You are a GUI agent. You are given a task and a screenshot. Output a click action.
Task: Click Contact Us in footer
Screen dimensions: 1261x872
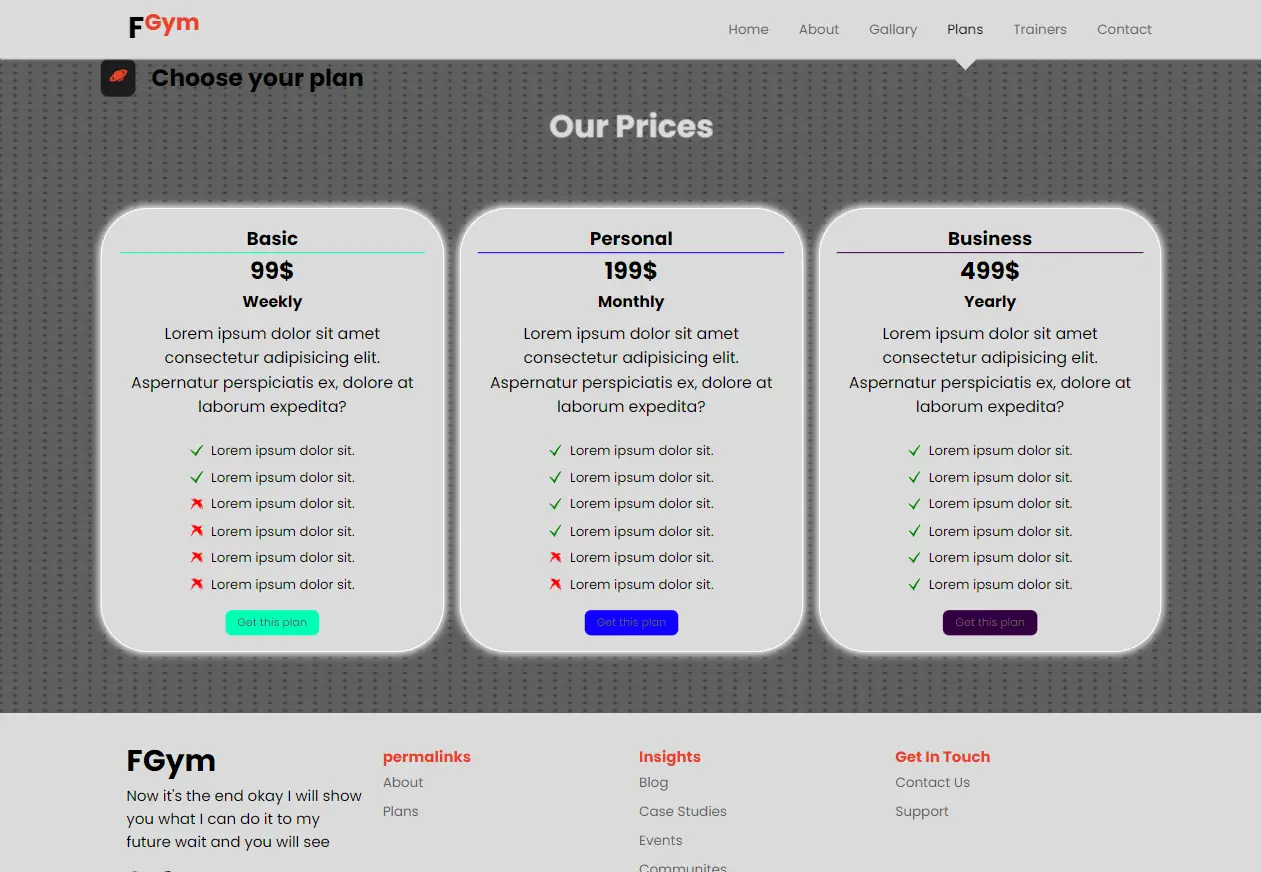(x=933, y=782)
